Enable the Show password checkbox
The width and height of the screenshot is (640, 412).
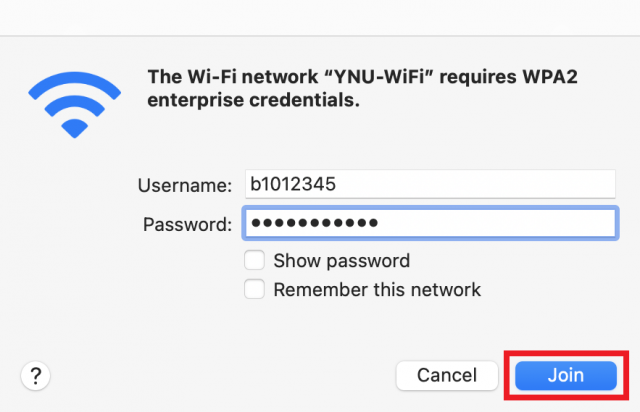tap(254, 260)
